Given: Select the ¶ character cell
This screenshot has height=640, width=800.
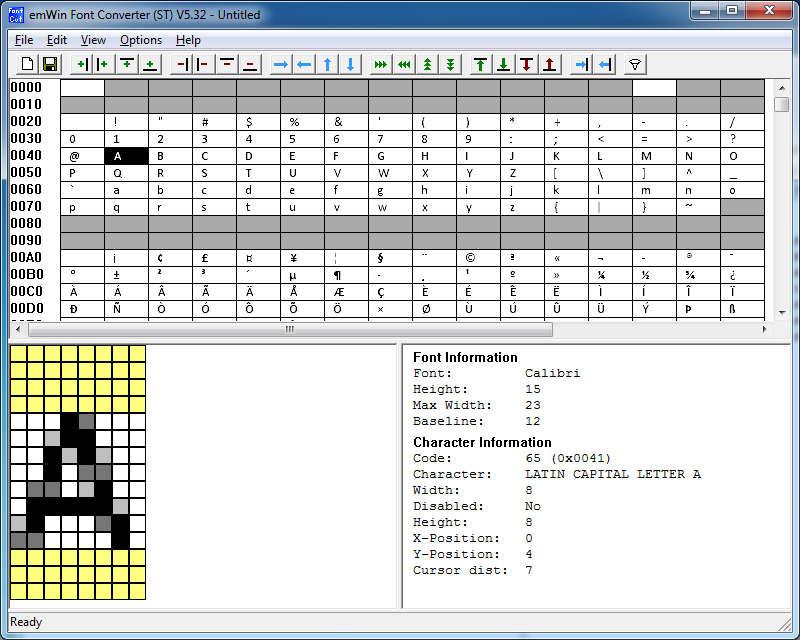Looking at the screenshot, I should (346, 275).
